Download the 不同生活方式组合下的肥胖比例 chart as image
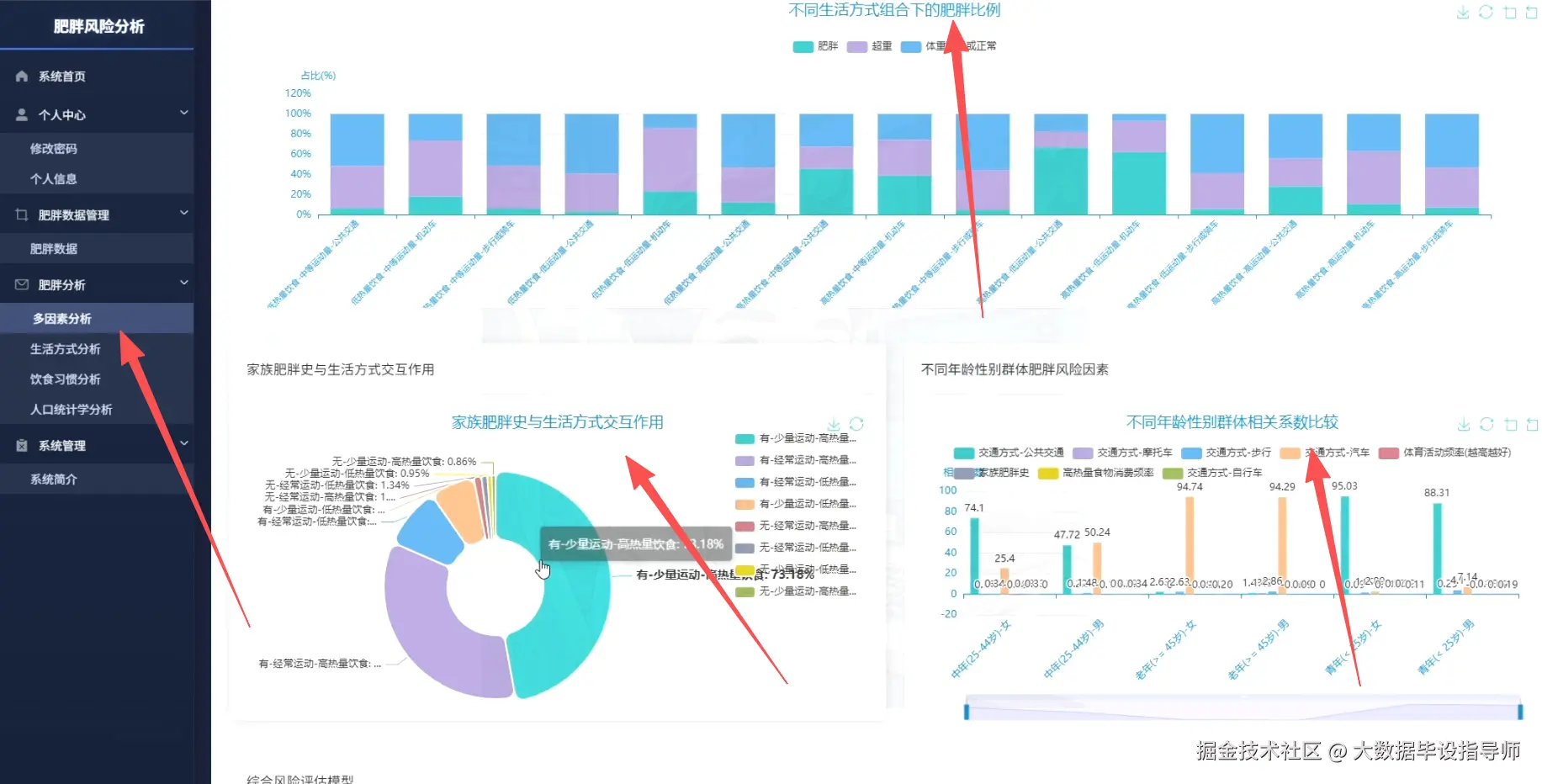The image size is (1542, 784). click(1463, 13)
